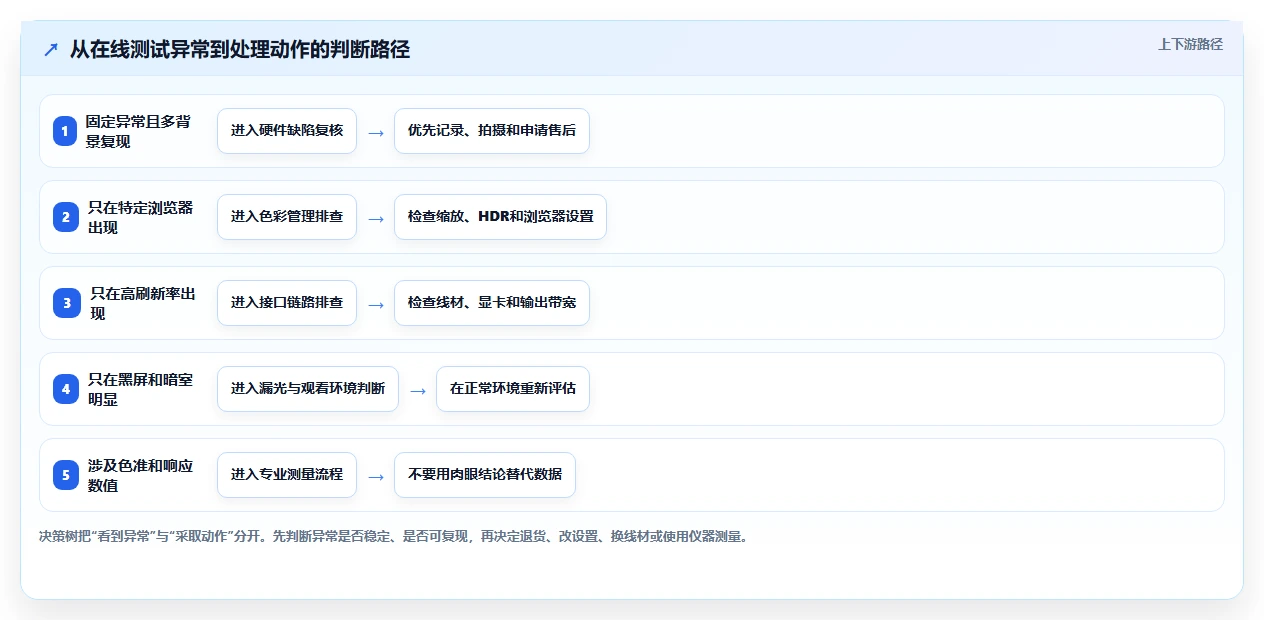
Task: Click the 上下游路径 label at top right
Action: tap(1190, 44)
